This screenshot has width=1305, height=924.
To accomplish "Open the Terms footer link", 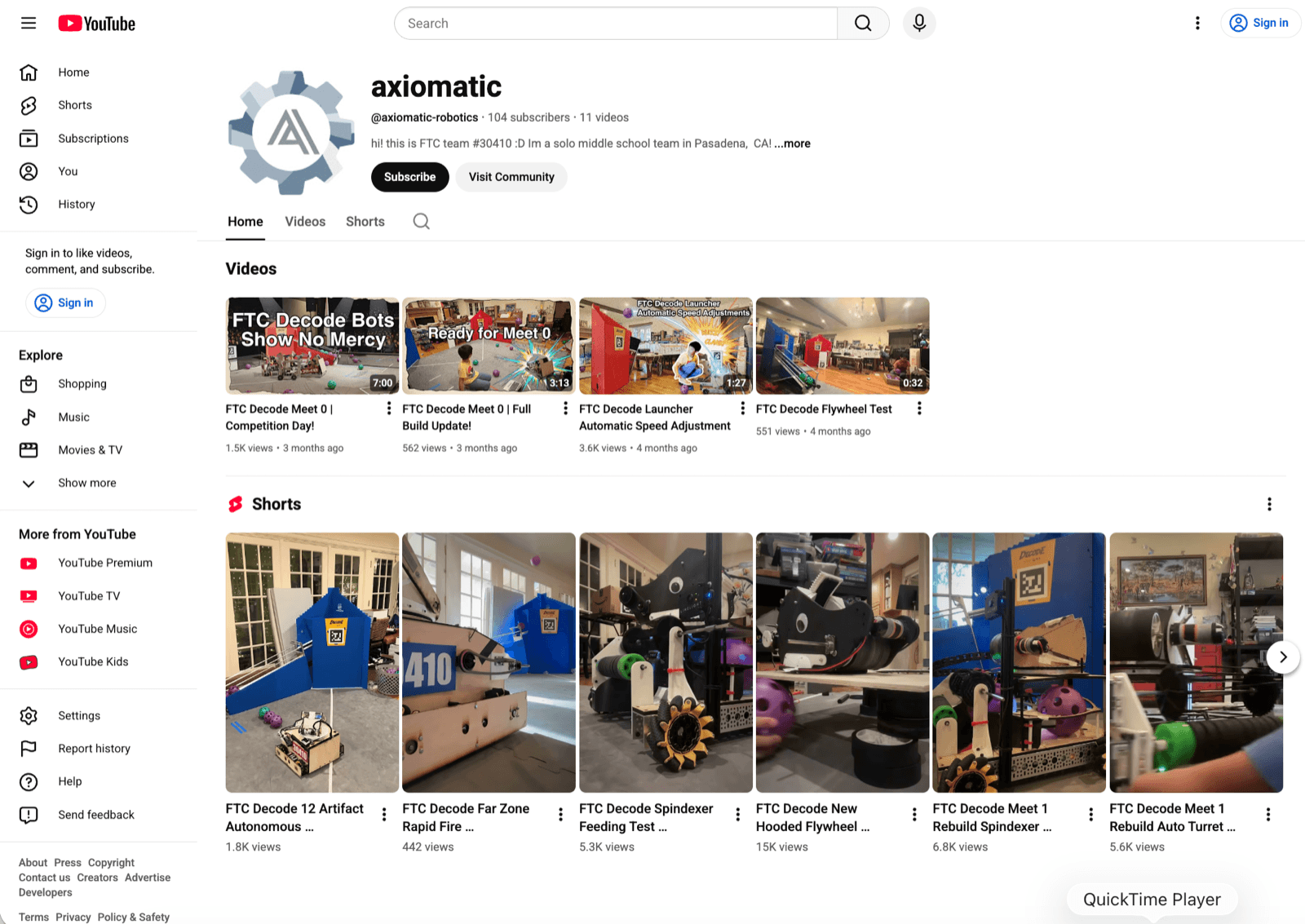I will click(34, 917).
